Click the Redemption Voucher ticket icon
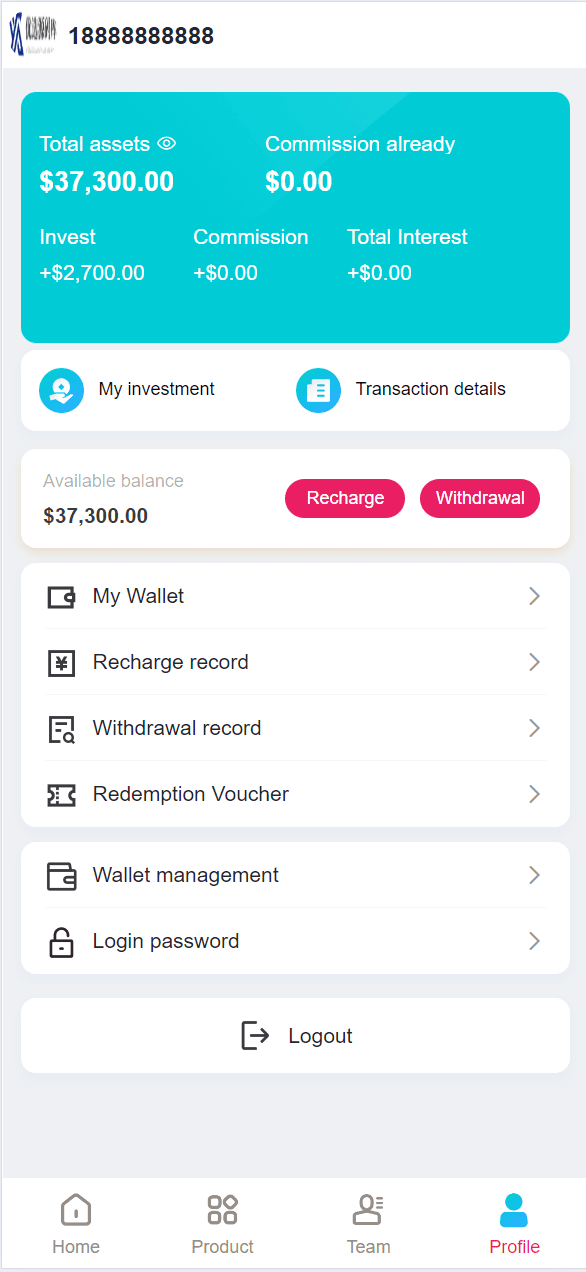This screenshot has height=1272, width=586. click(62, 795)
